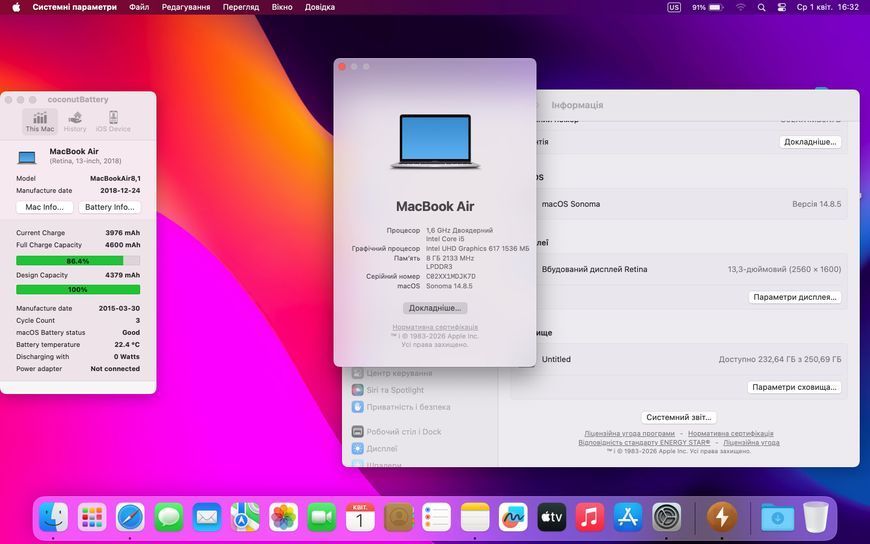Open Freeform app in the Dock
The height and width of the screenshot is (544, 870).
click(x=513, y=518)
